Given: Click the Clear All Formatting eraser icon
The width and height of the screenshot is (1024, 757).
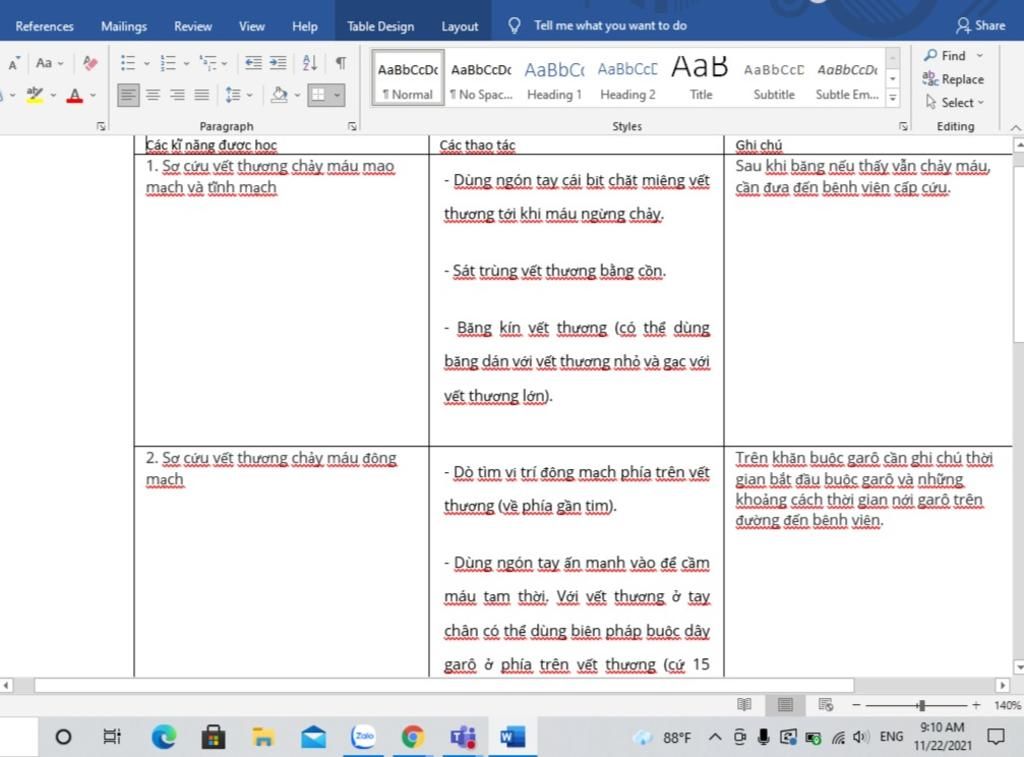Looking at the screenshot, I should pos(91,63).
